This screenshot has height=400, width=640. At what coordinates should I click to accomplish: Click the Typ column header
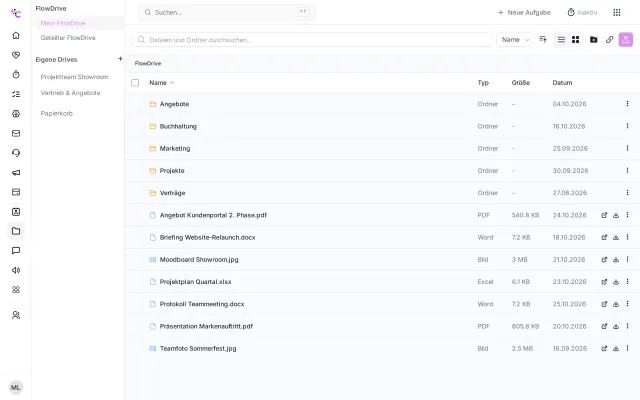483,83
